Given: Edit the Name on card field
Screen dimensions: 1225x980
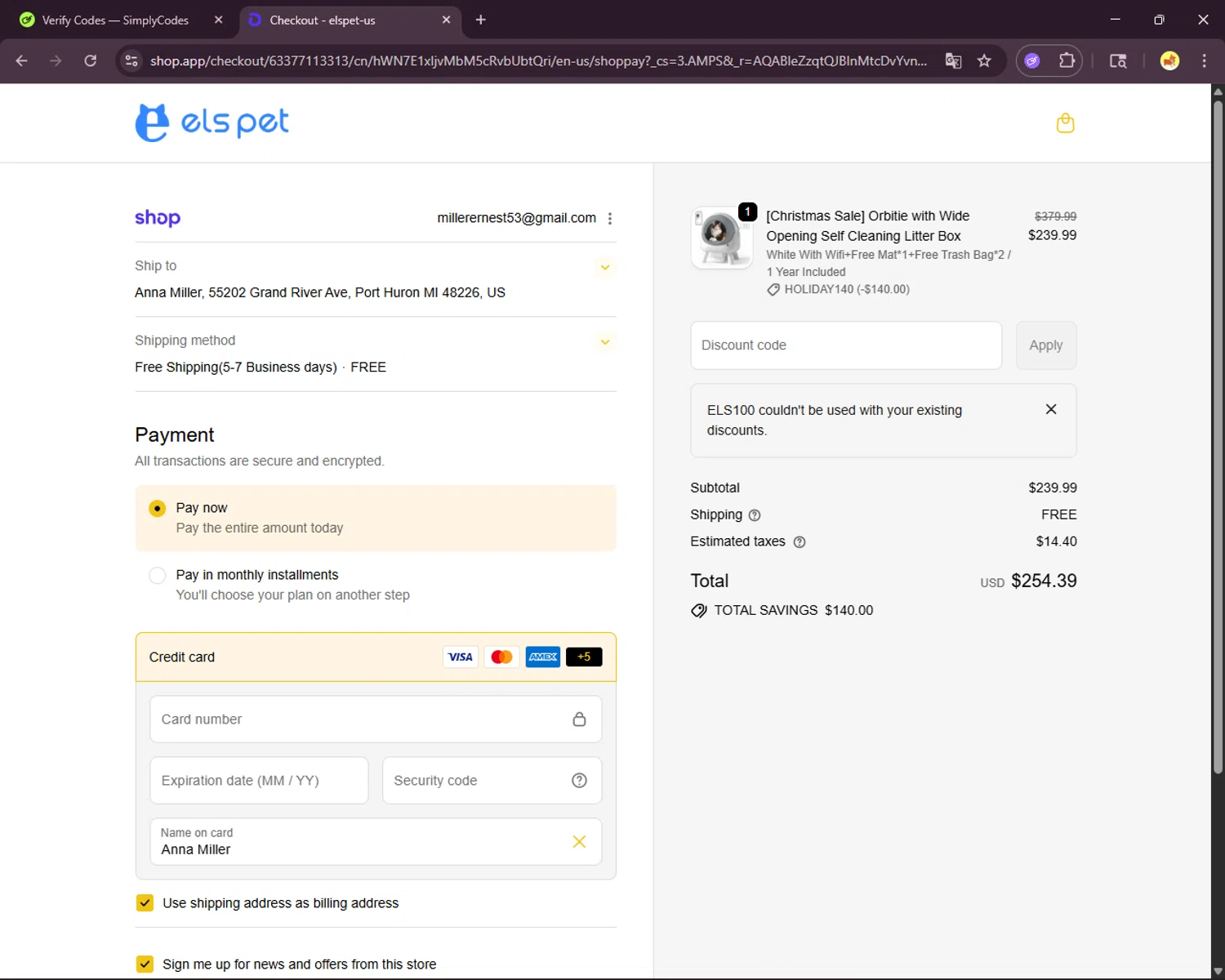Looking at the screenshot, I should [376, 842].
